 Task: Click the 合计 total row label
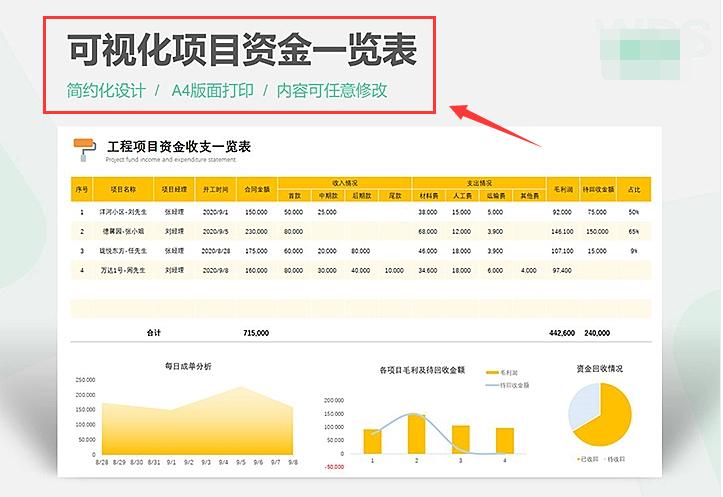tap(154, 332)
